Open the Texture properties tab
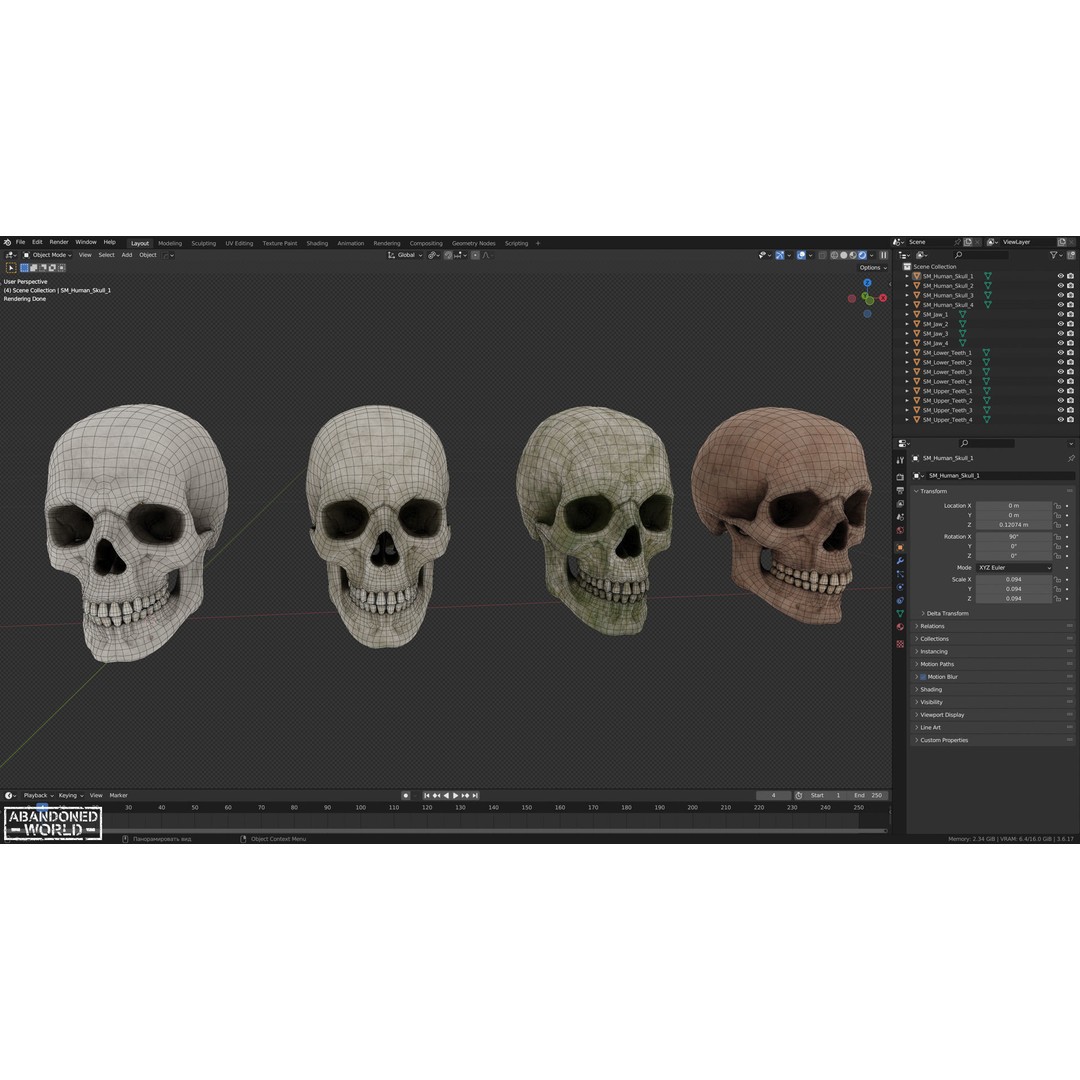The image size is (1080, 1080). [900, 644]
